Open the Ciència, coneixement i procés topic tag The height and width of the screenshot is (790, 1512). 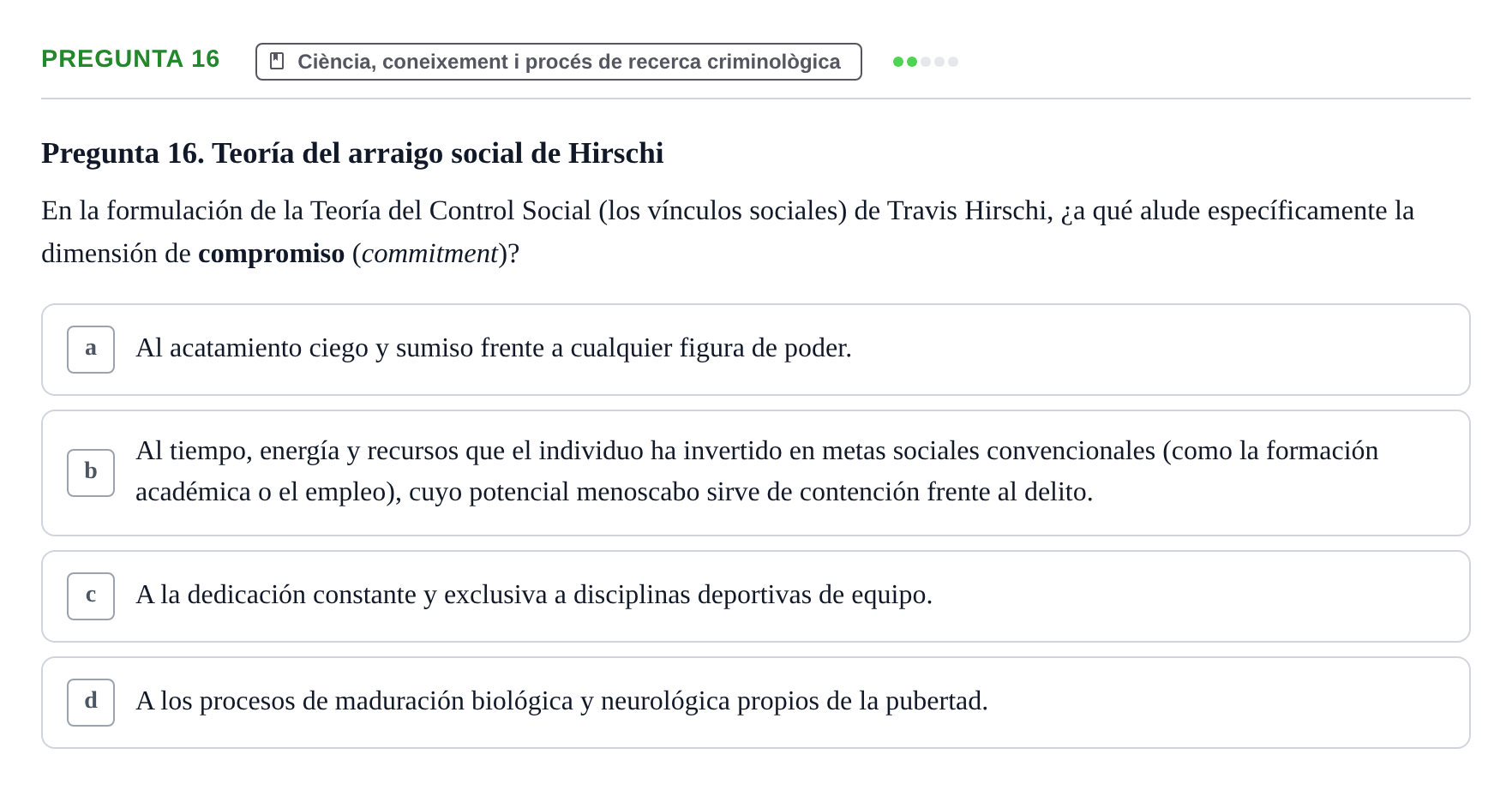(x=559, y=62)
